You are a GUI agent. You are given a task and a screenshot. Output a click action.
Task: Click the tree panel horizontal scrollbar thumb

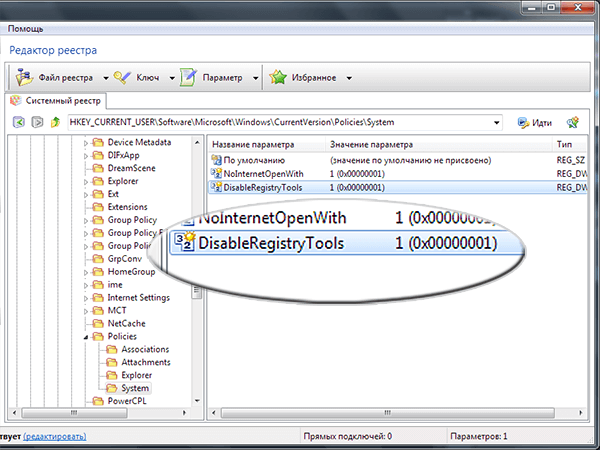[x=74, y=412]
